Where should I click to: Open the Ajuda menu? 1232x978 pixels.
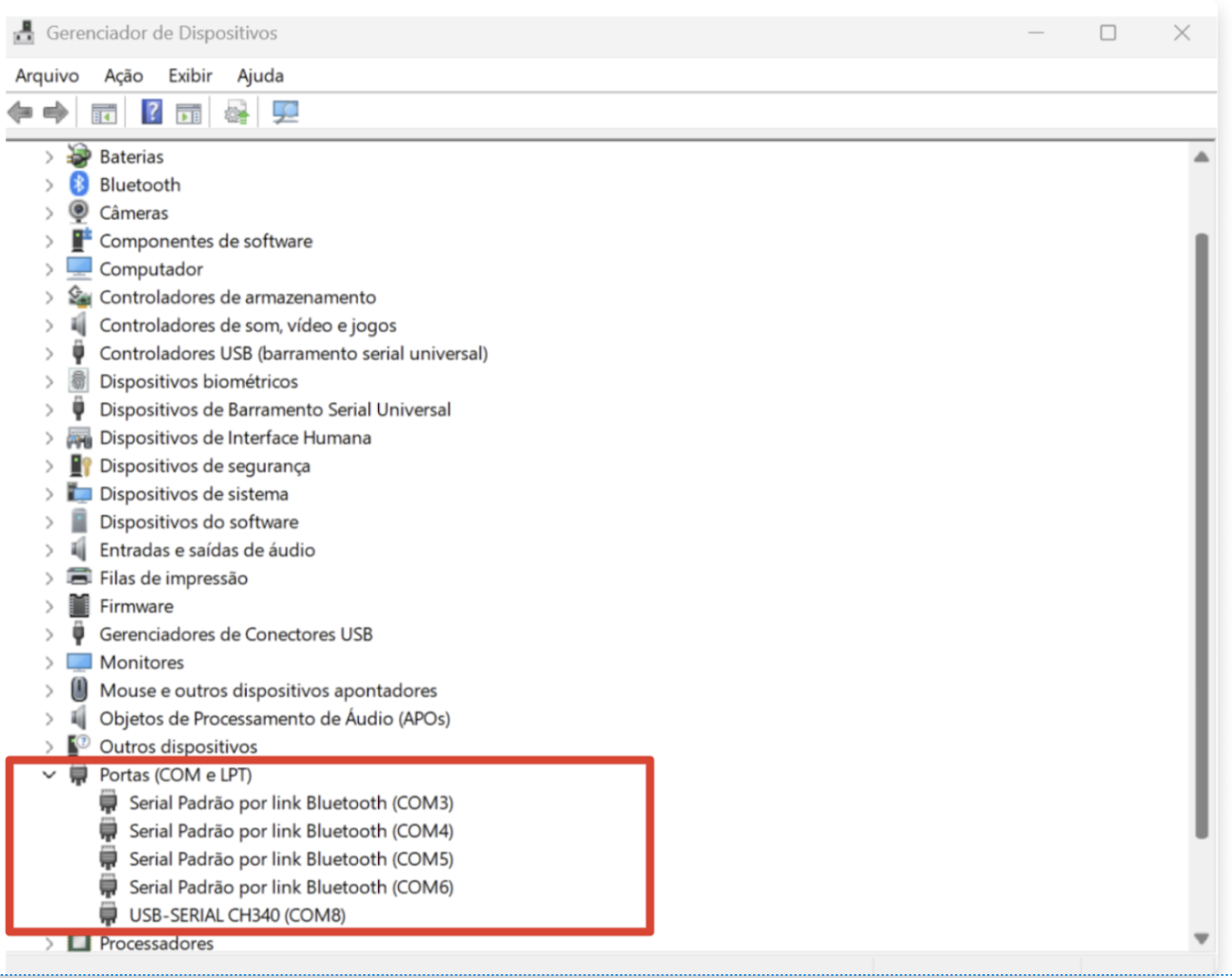pyautogui.click(x=260, y=75)
